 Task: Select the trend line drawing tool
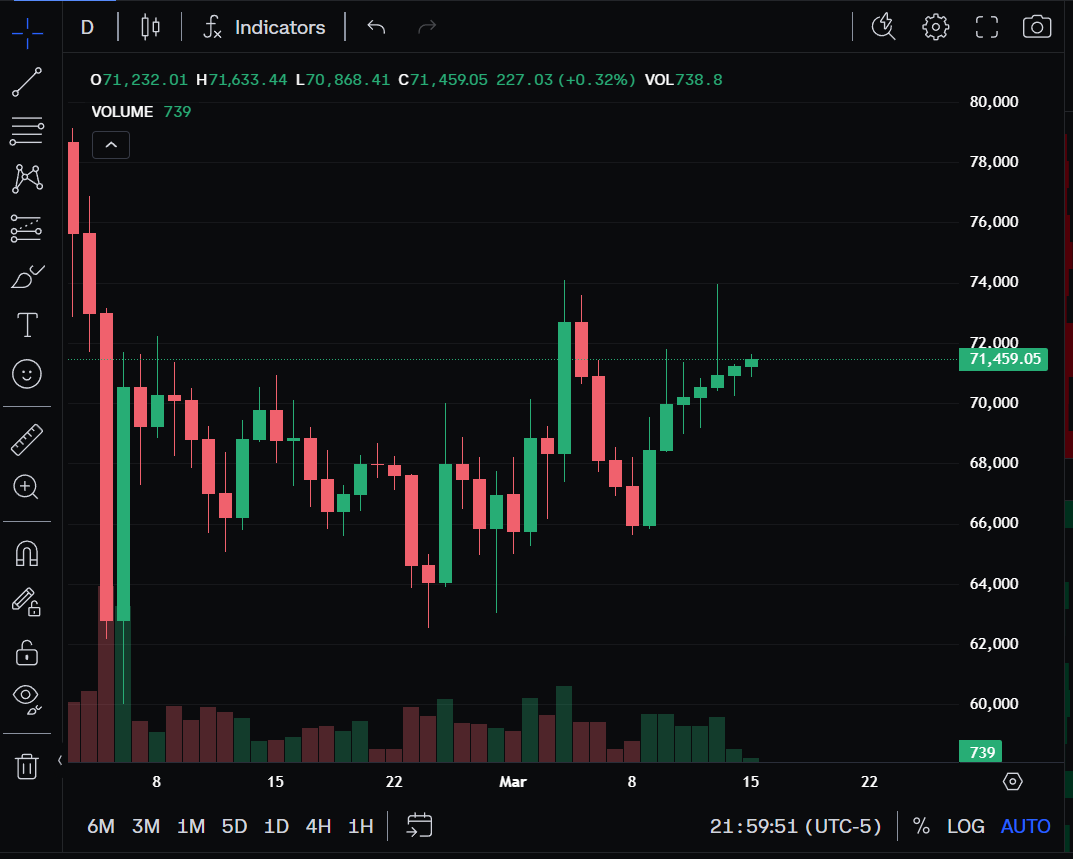click(27, 82)
